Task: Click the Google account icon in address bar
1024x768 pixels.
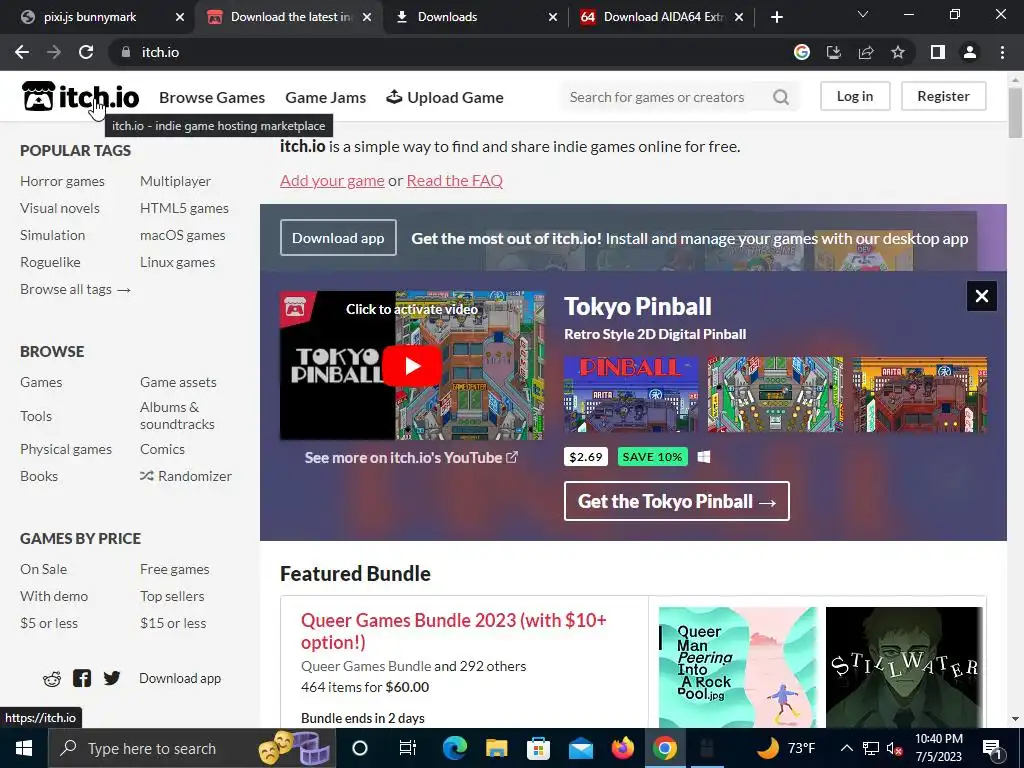Action: (x=801, y=52)
